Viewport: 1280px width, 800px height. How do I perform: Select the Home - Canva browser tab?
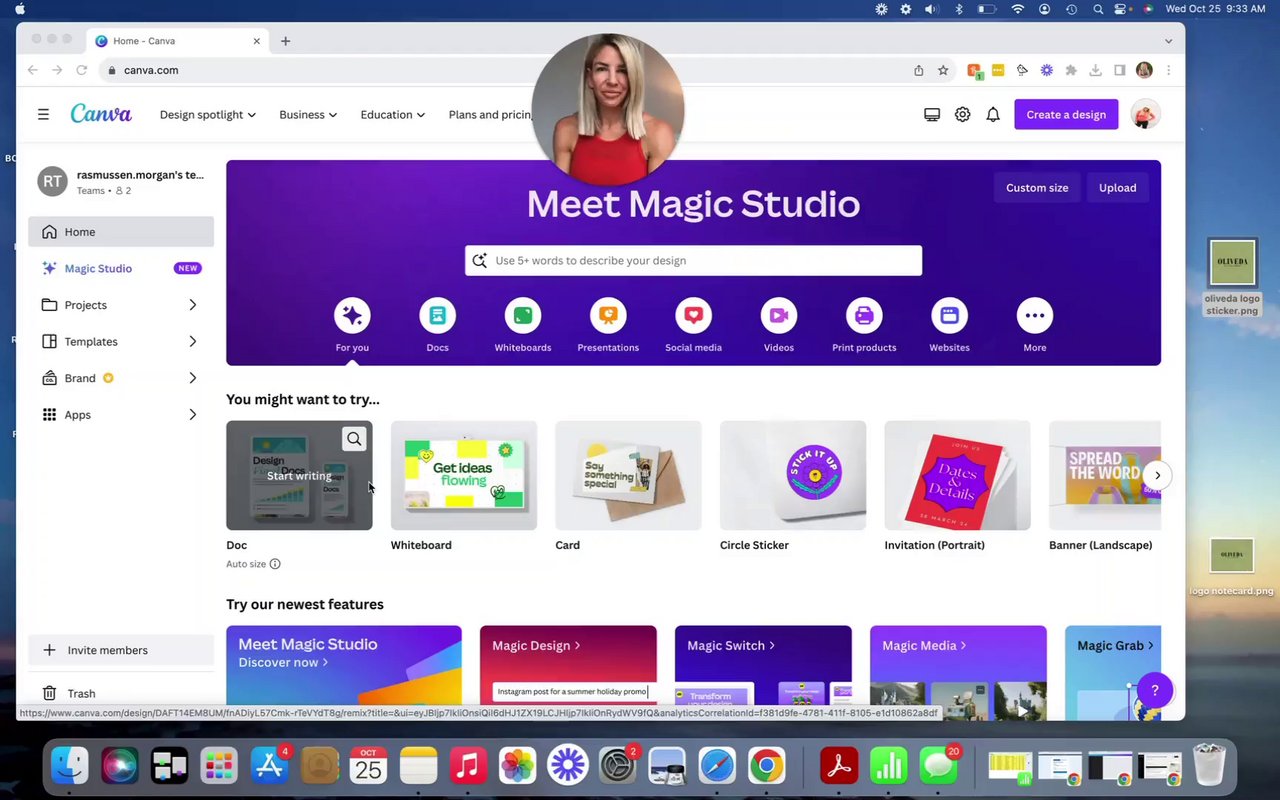pyautogui.click(x=178, y=41)
